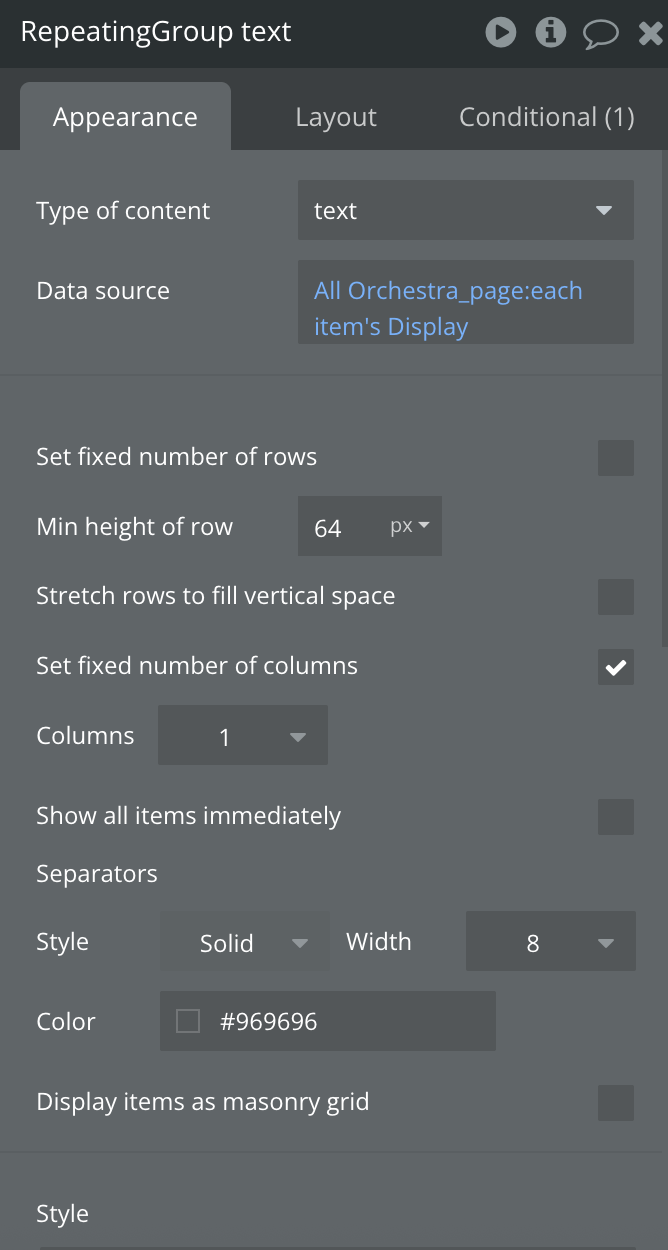Click the Min height of row field
Image resolution: width=668 pixels, height=1250 pixels.
pos(336,528)
